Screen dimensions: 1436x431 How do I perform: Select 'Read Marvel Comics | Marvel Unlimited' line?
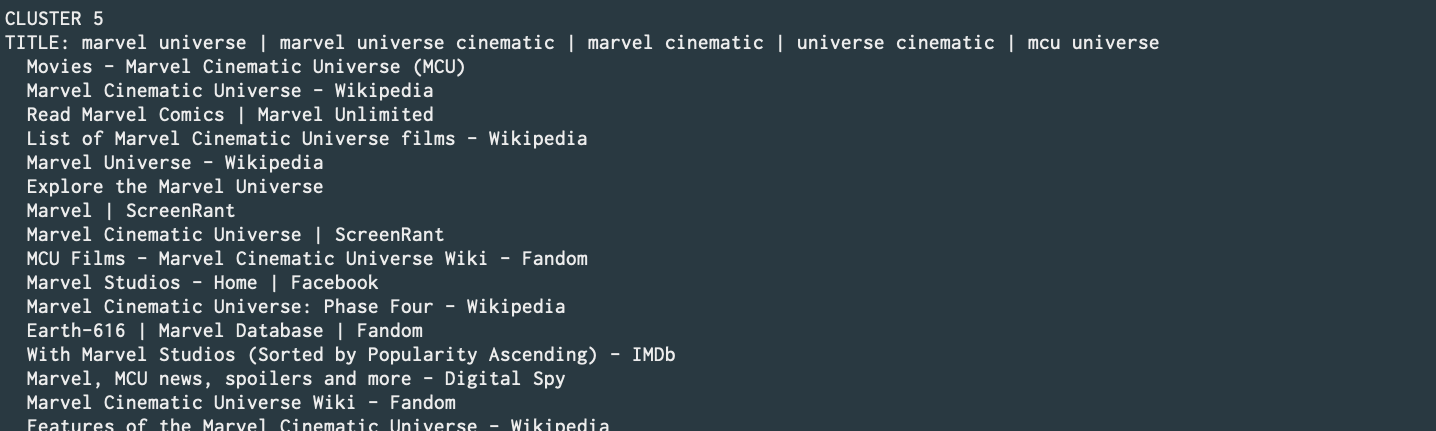click(x=230, y=115)
